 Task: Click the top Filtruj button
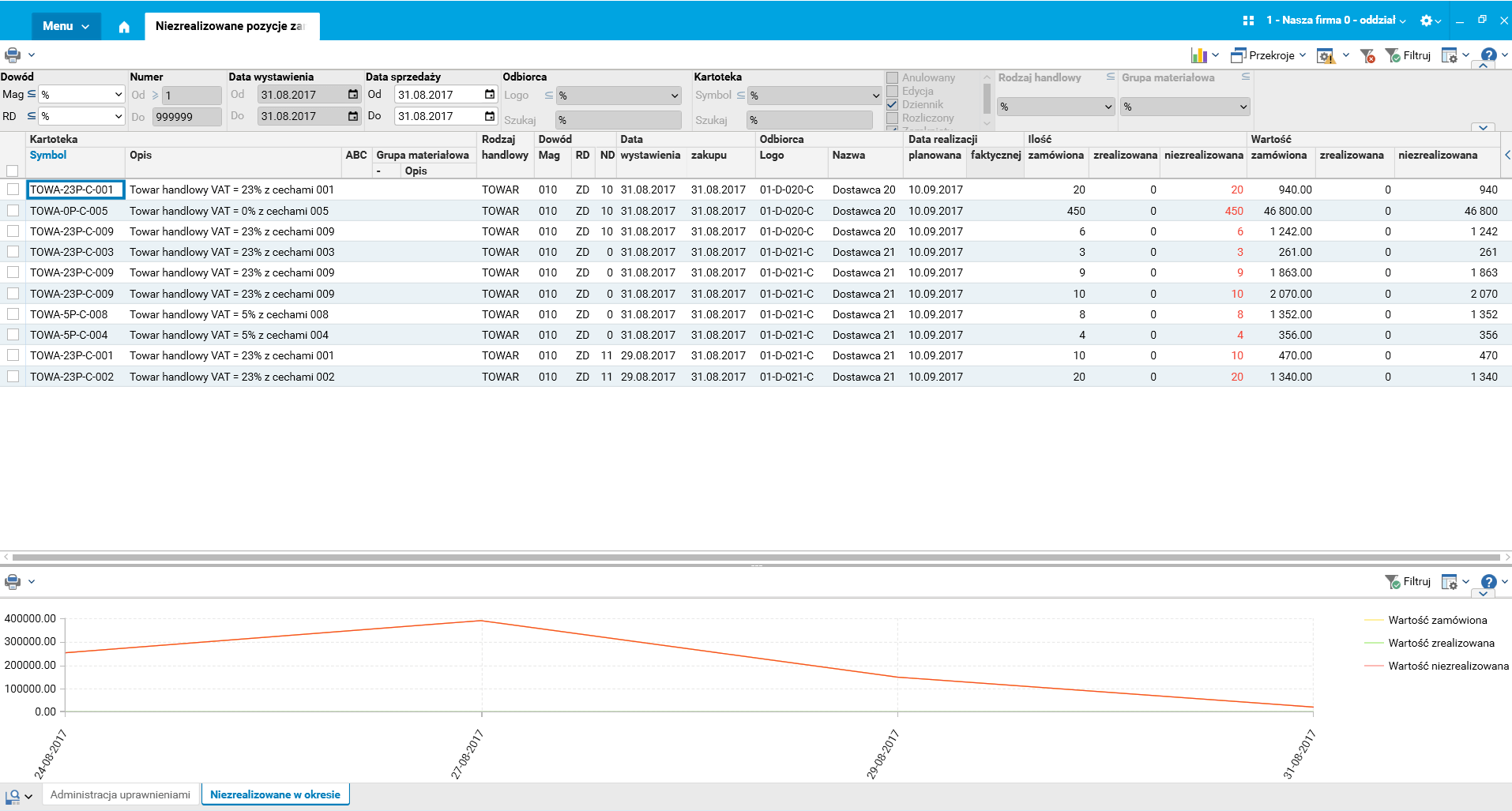tap(1409, 55)
